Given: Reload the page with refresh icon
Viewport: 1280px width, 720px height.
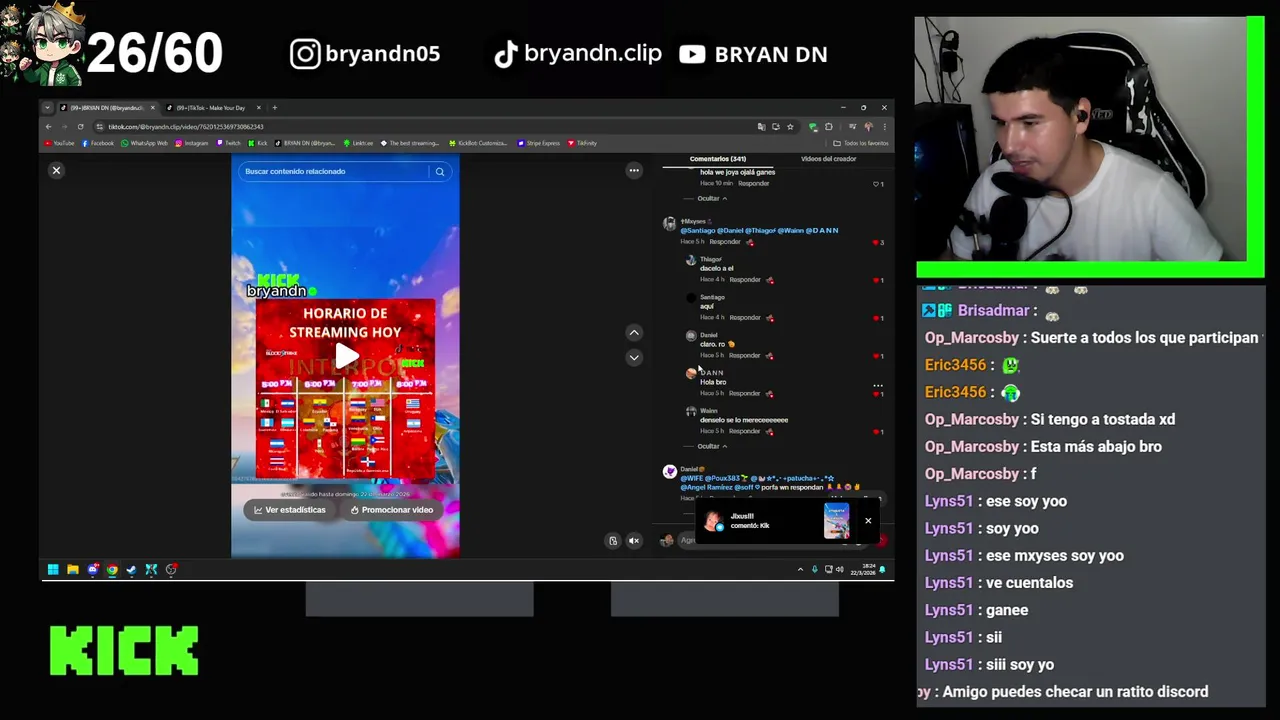Looking at the screenshot, I should (80, 127).
